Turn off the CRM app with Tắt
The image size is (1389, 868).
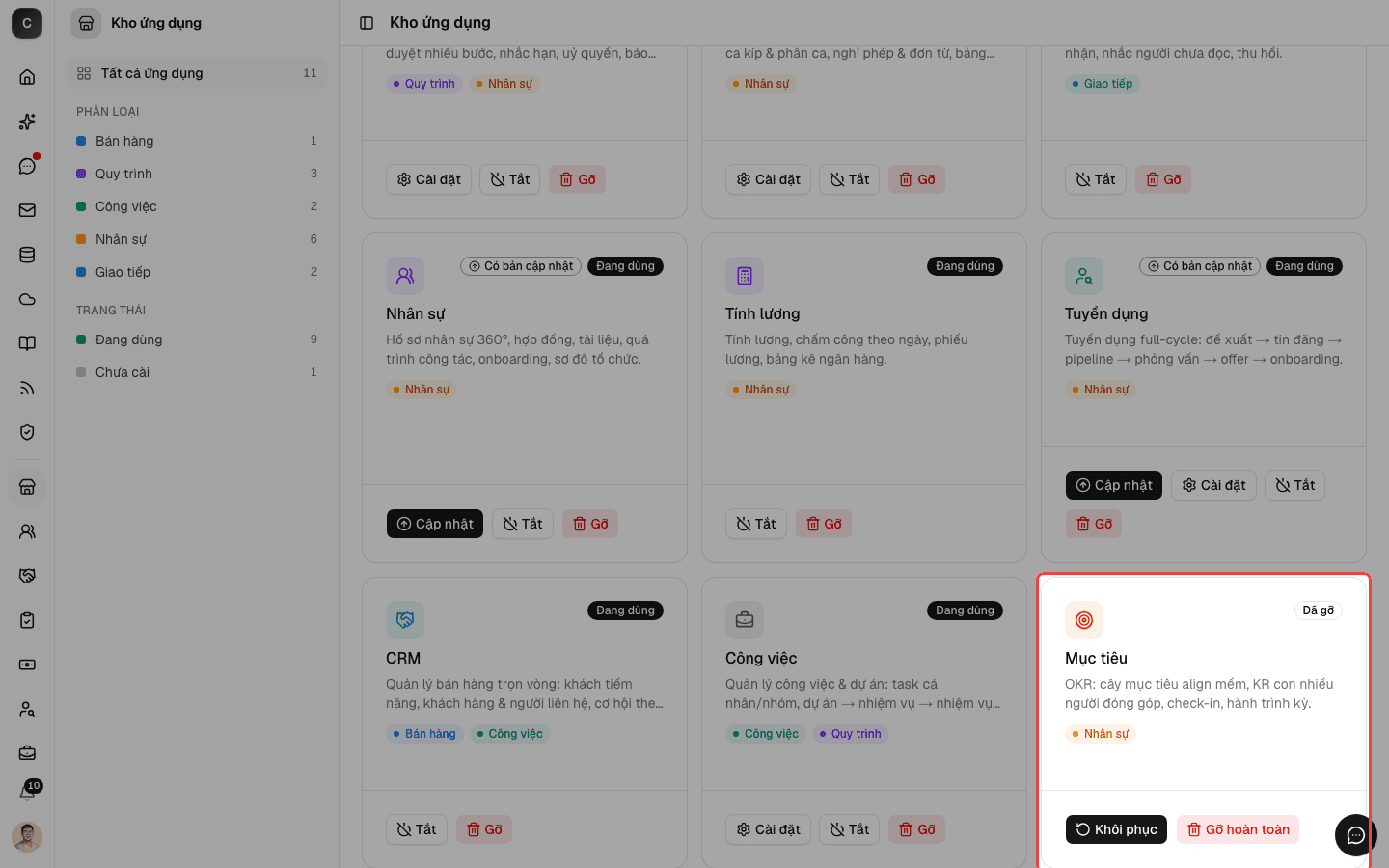click(417, 829)
